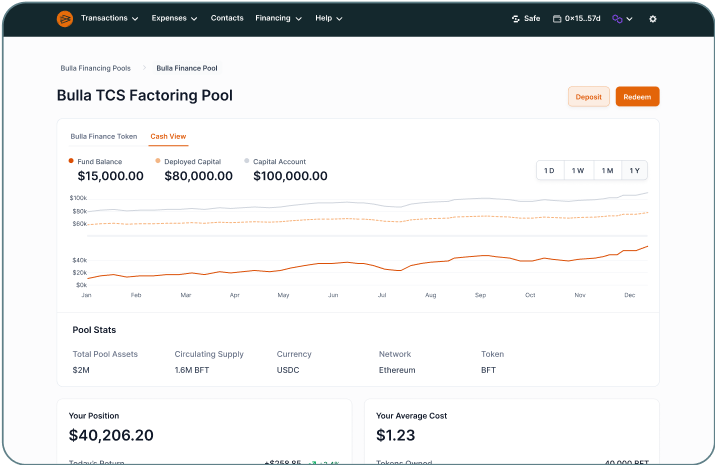The image size is (715, 465).
Task: Open settings gear icon
Action: tap(653, 19)
